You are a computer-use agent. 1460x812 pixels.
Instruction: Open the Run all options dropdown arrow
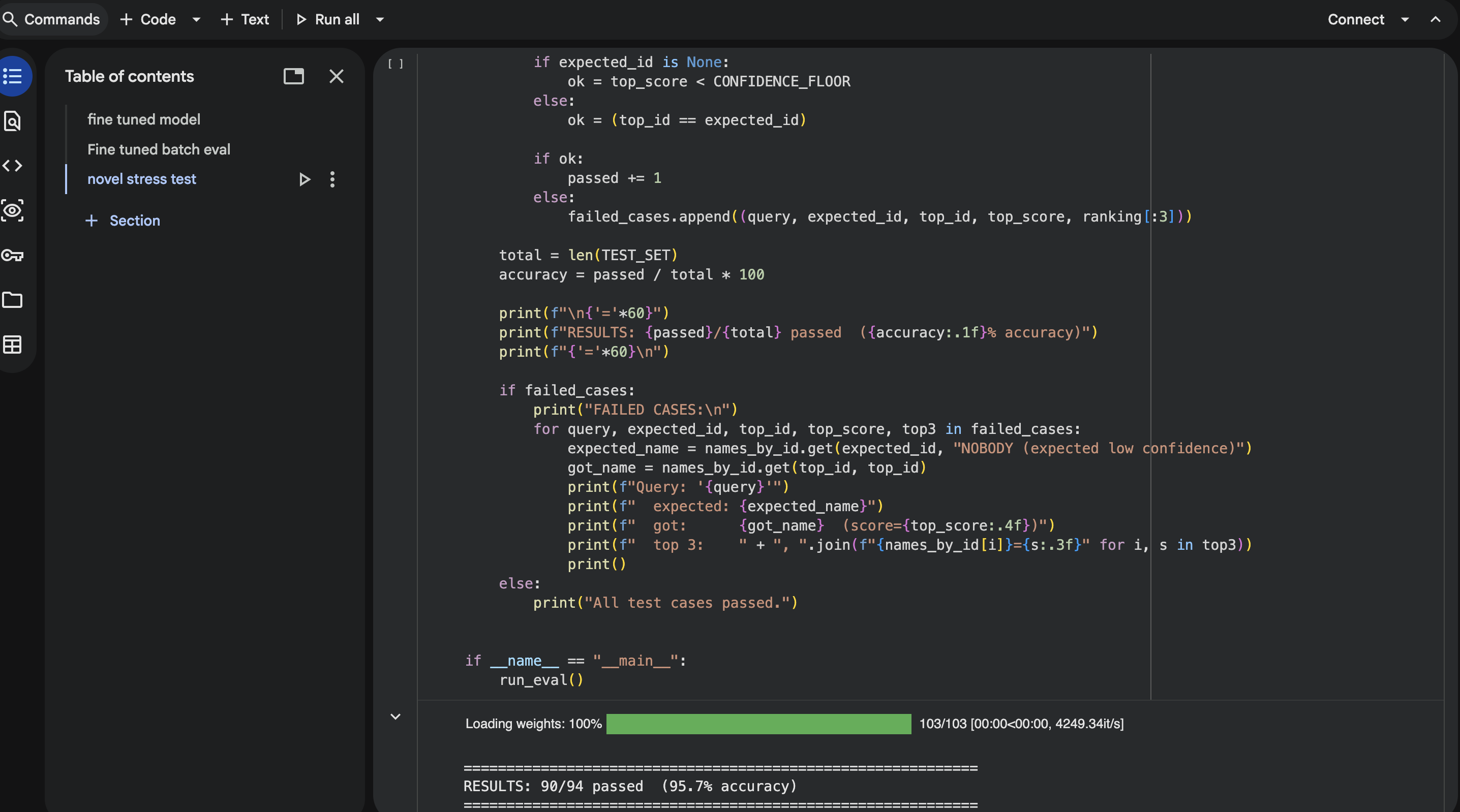coord(380,19)
